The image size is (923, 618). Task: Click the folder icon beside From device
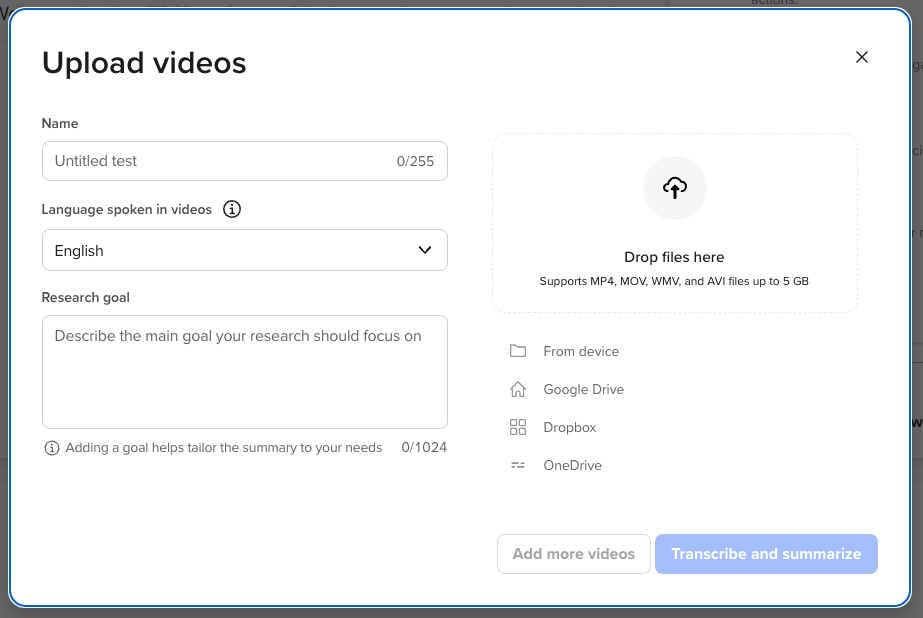coord(517,351)
